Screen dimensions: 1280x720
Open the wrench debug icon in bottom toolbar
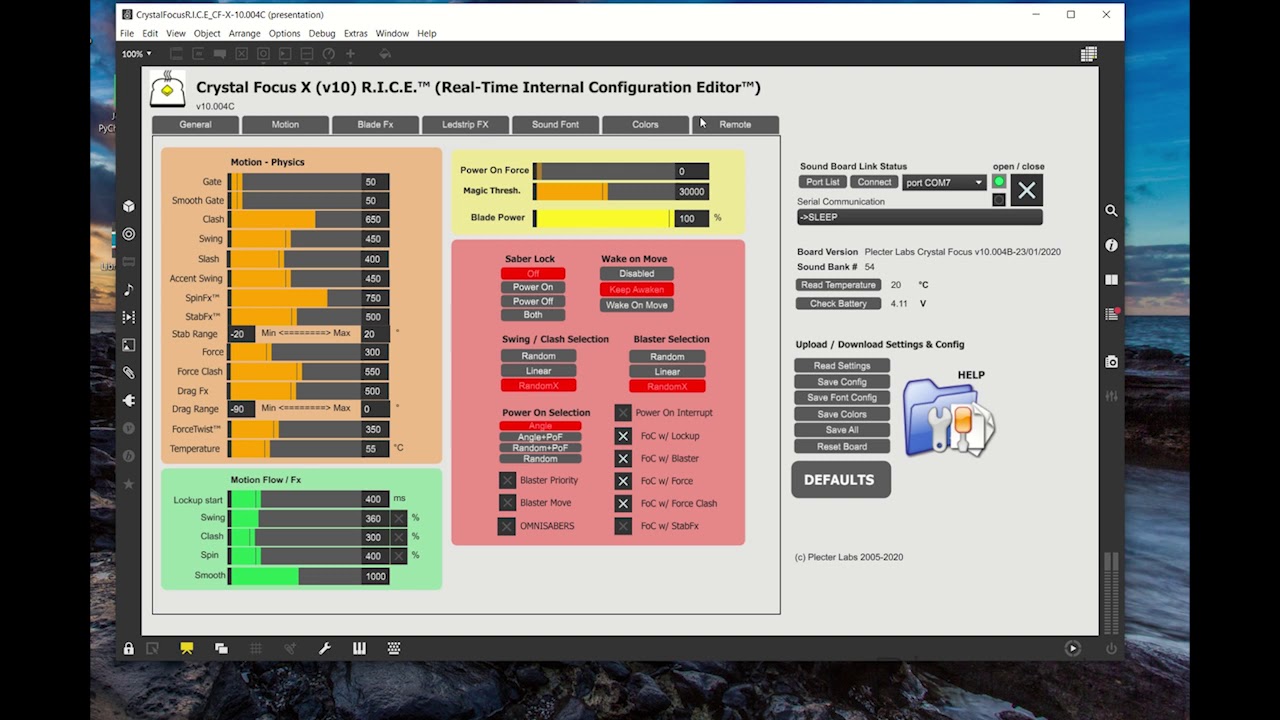coord(325,648)
